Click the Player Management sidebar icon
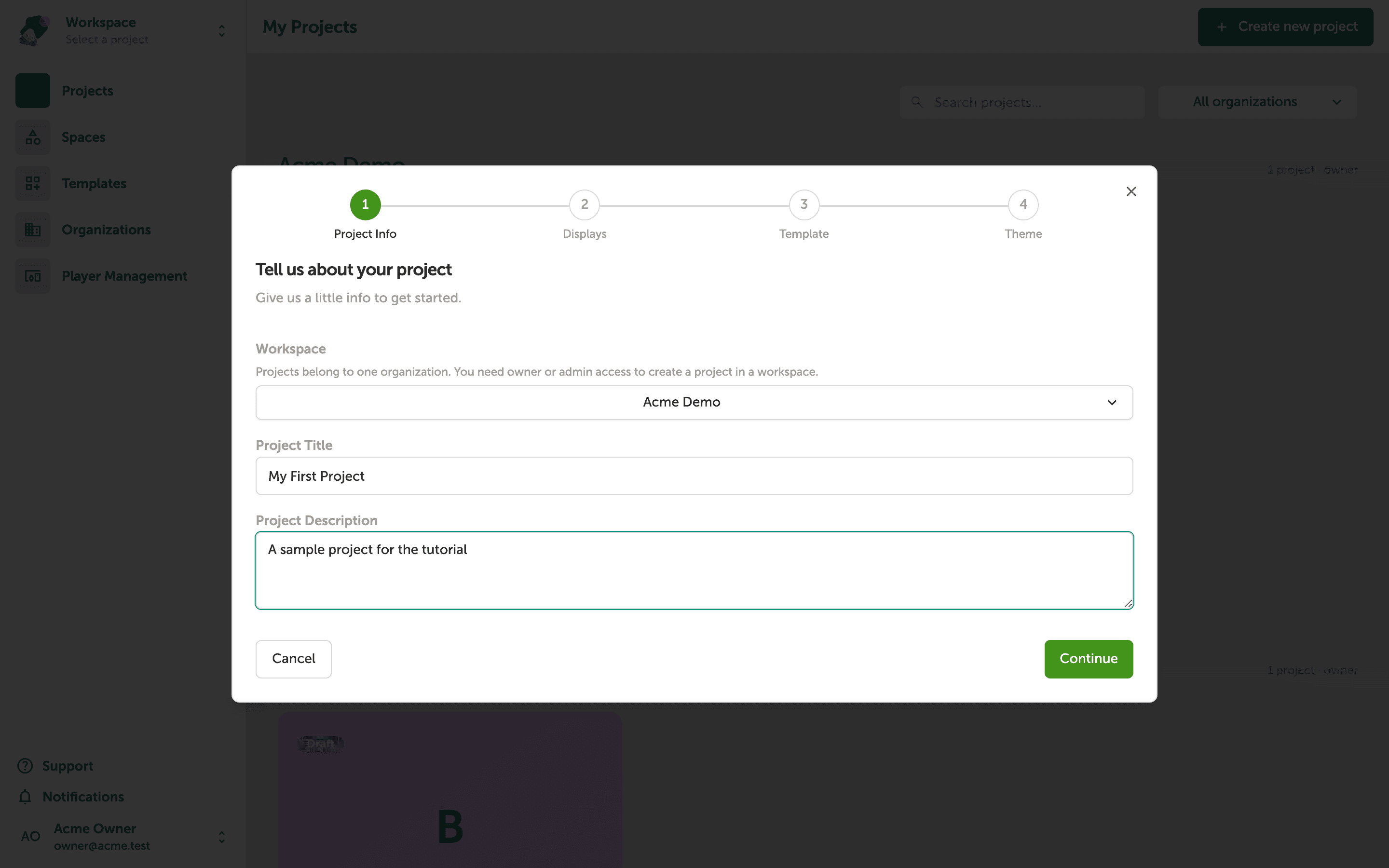This screenshot has width=1389, height=868. pyautogui.click(x=33, y=276)
